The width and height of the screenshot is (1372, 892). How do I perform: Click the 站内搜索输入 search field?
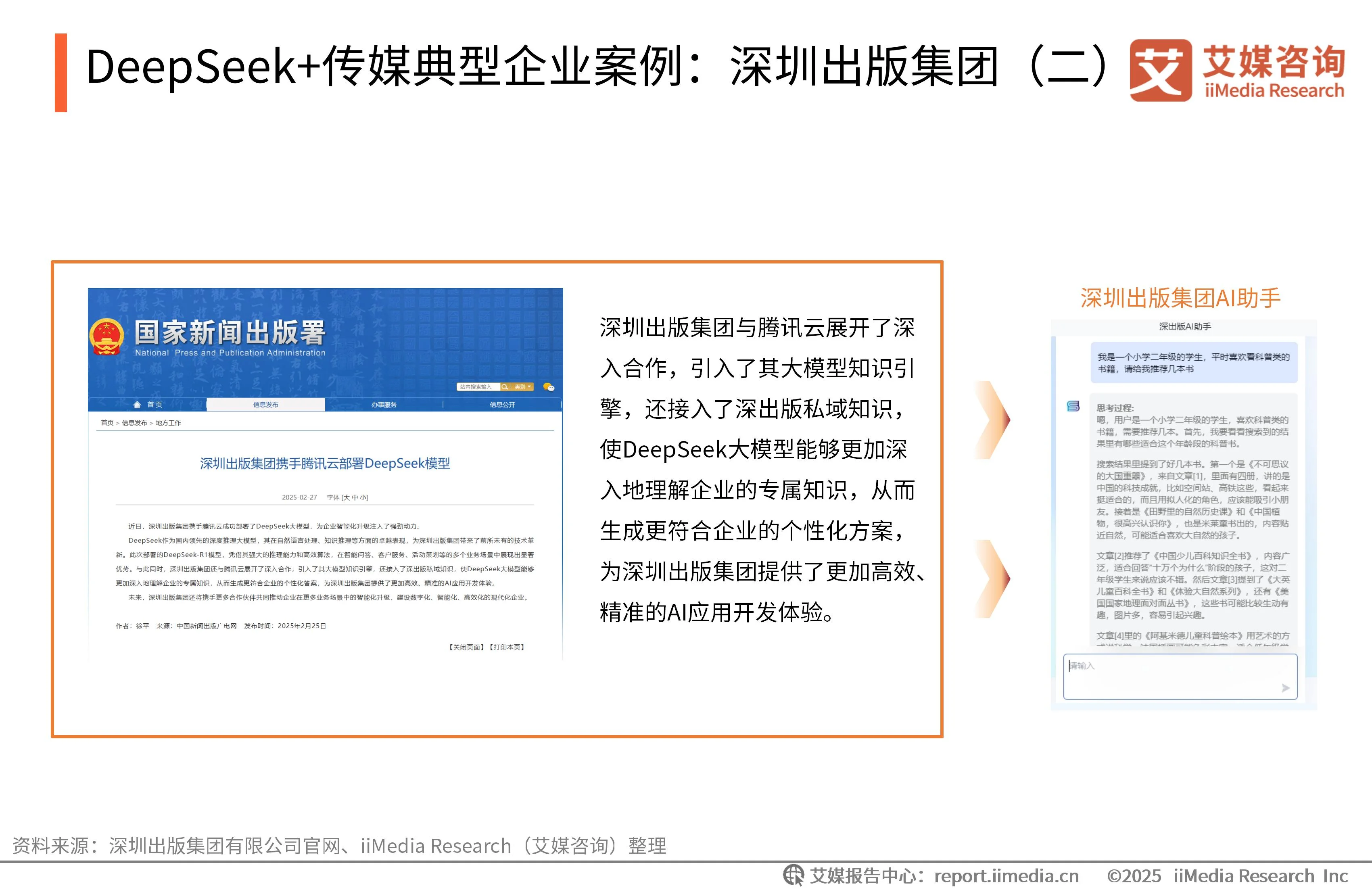pos(478,387)
